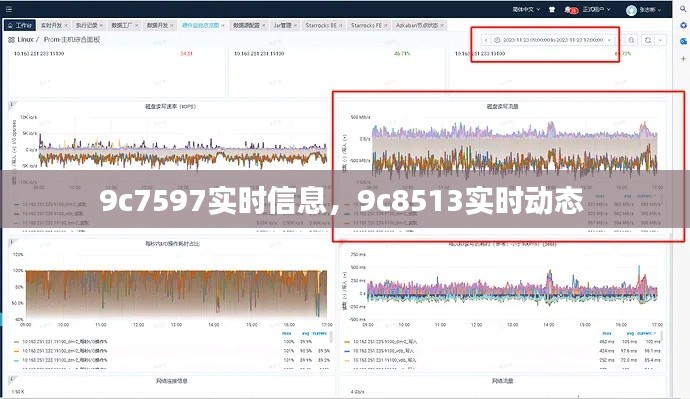The height and width of the screenshot is (399, 690).
Task: Toggle the vdb write legend series under the bottom-right chart
Action: click(381, 351)
